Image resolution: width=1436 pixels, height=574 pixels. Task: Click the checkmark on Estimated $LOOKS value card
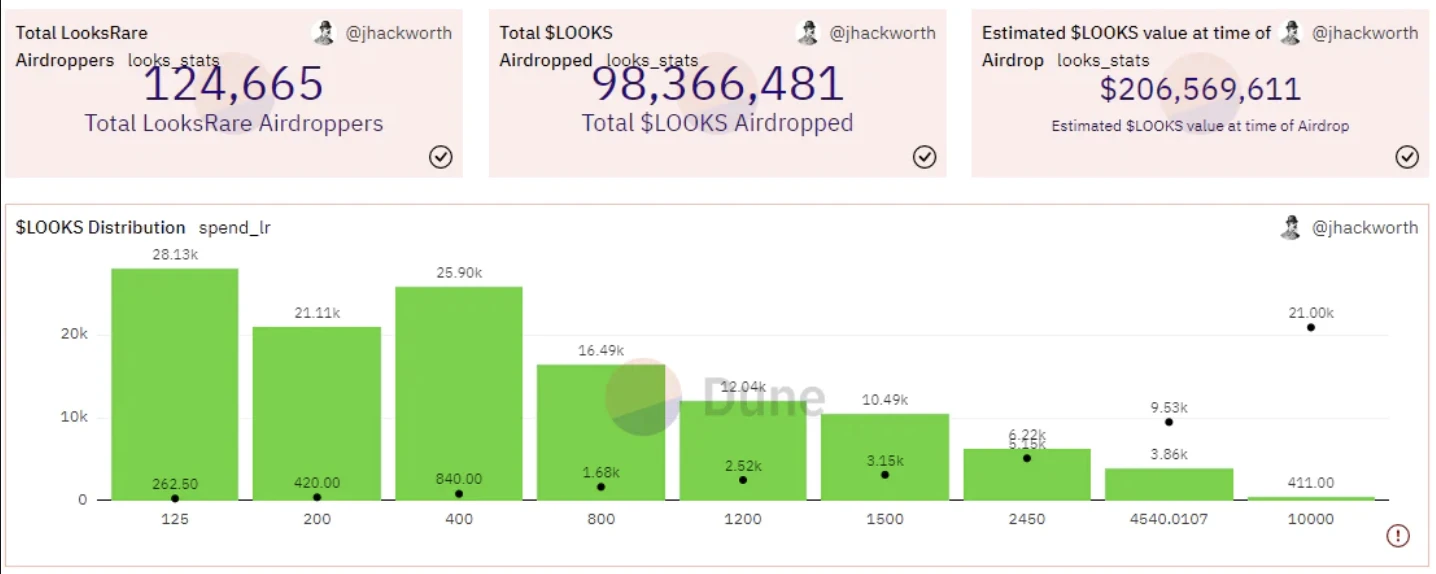click(1407, 157)
